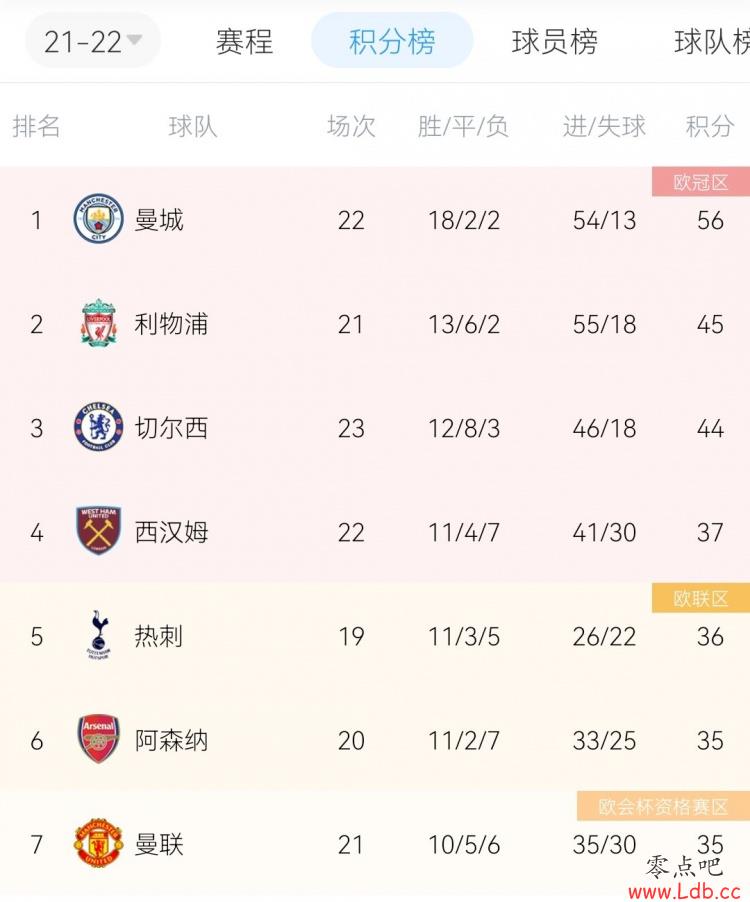
Task: Click the 积分 column header
Action: (x=710, y=126)
